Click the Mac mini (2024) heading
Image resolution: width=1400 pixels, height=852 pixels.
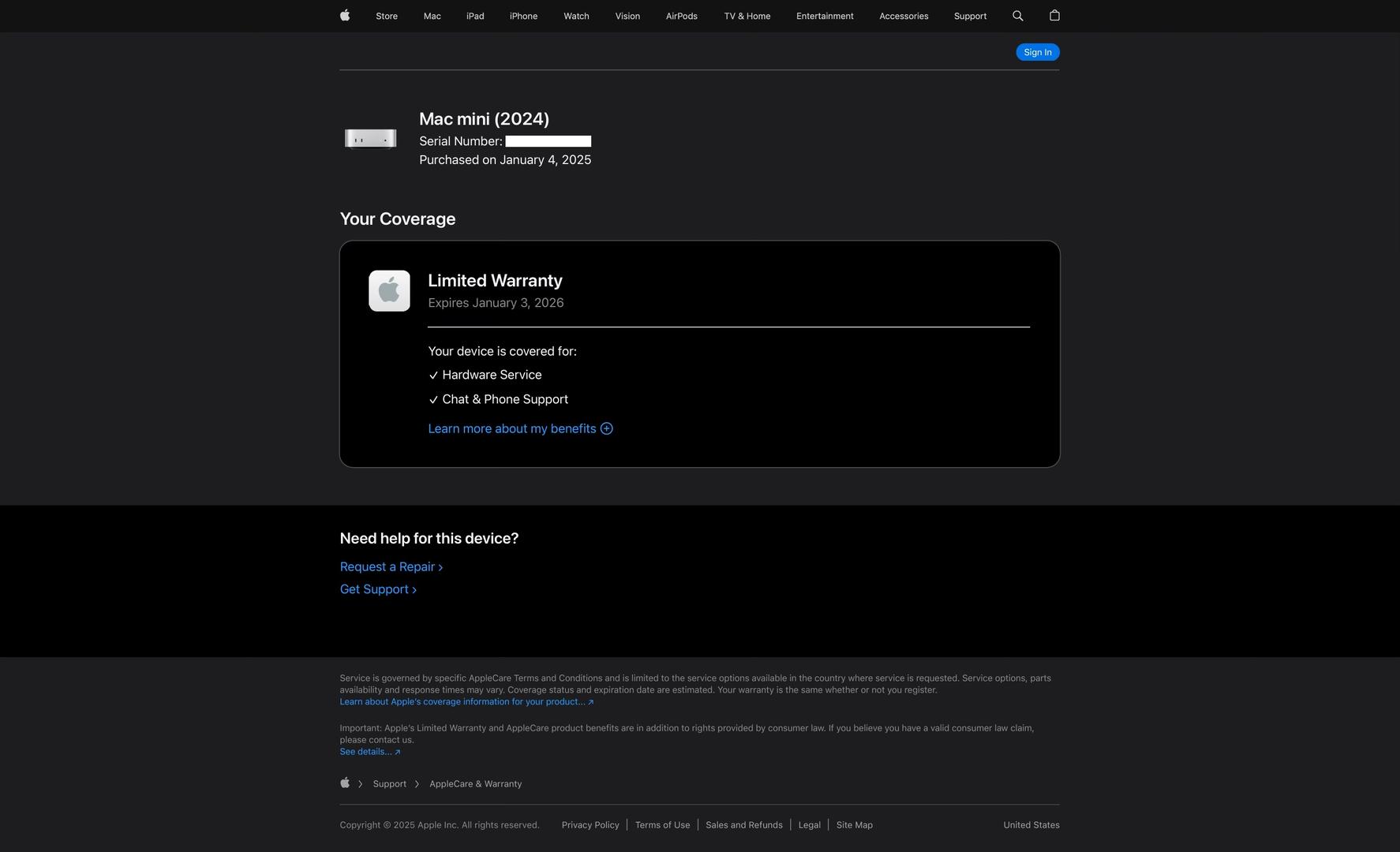[x=485, y=118]
